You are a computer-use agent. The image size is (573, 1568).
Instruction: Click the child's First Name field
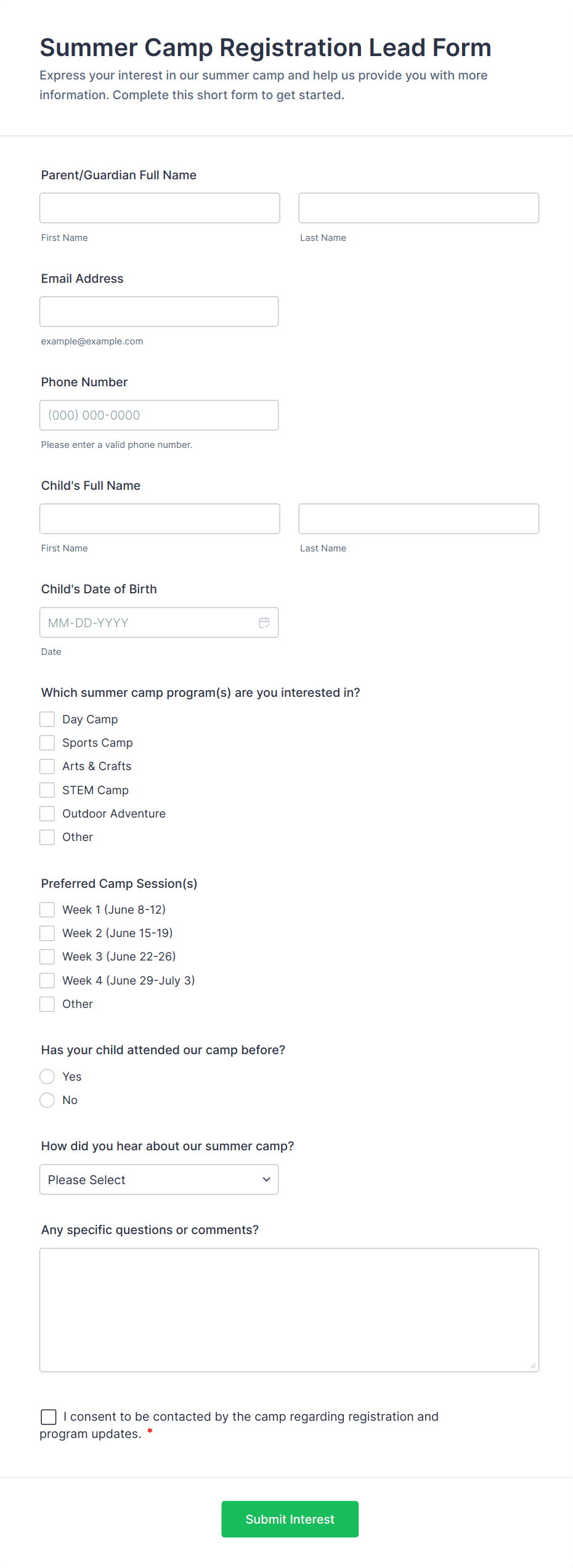coord(160,518)
